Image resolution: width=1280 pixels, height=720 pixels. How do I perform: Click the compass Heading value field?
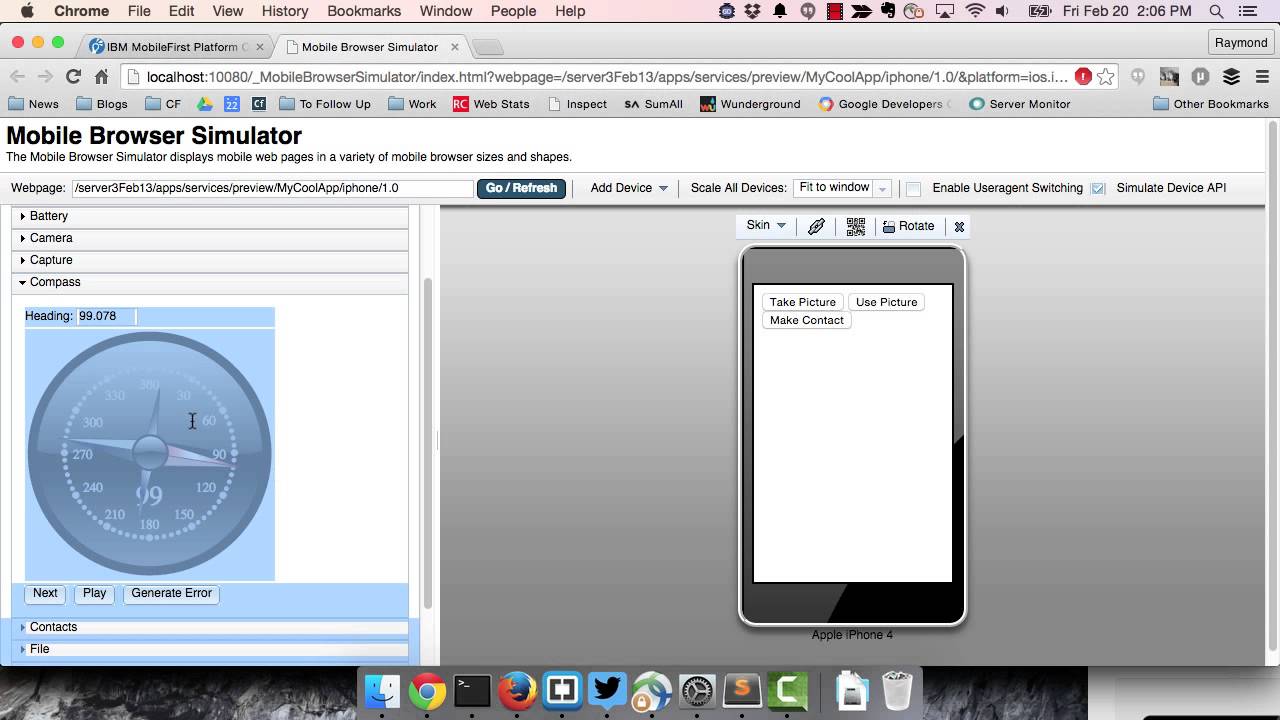coord(106,316)
